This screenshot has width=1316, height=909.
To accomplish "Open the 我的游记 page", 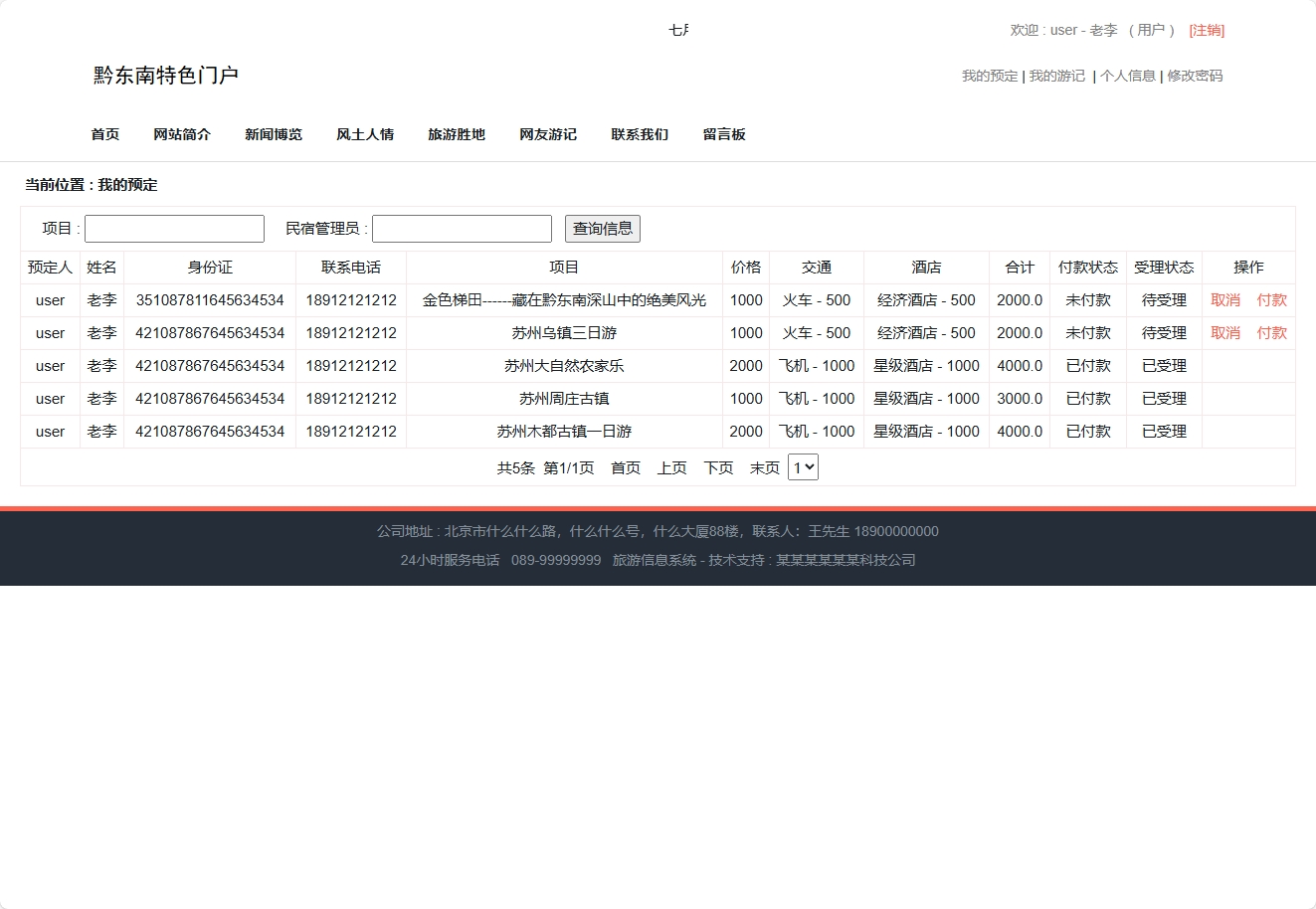I will pos(1056,75).
